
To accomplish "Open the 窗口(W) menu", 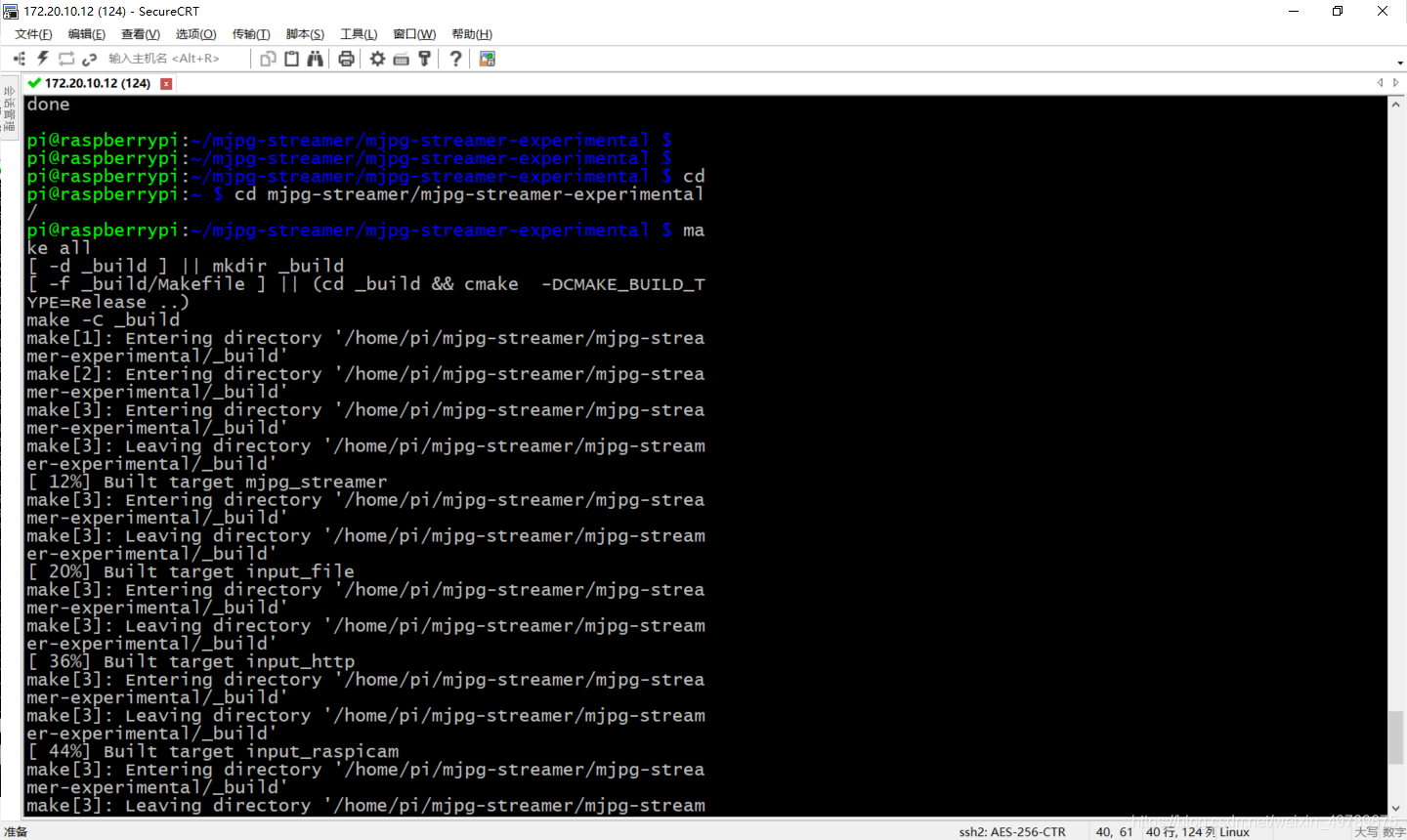I will (414, 34).
